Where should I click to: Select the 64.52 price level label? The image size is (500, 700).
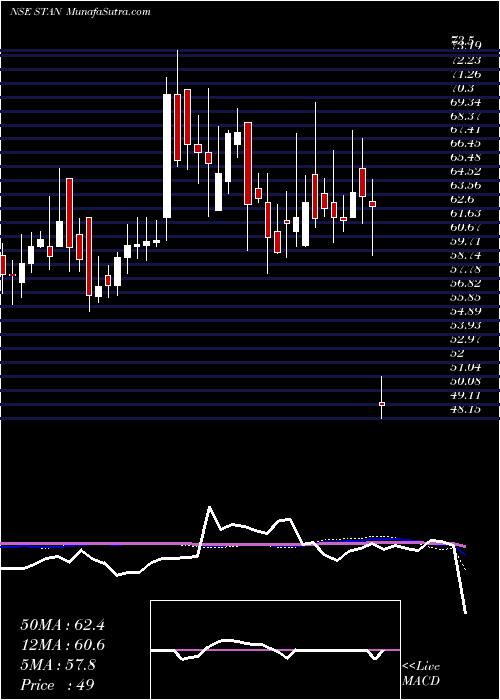click(466, 171)
